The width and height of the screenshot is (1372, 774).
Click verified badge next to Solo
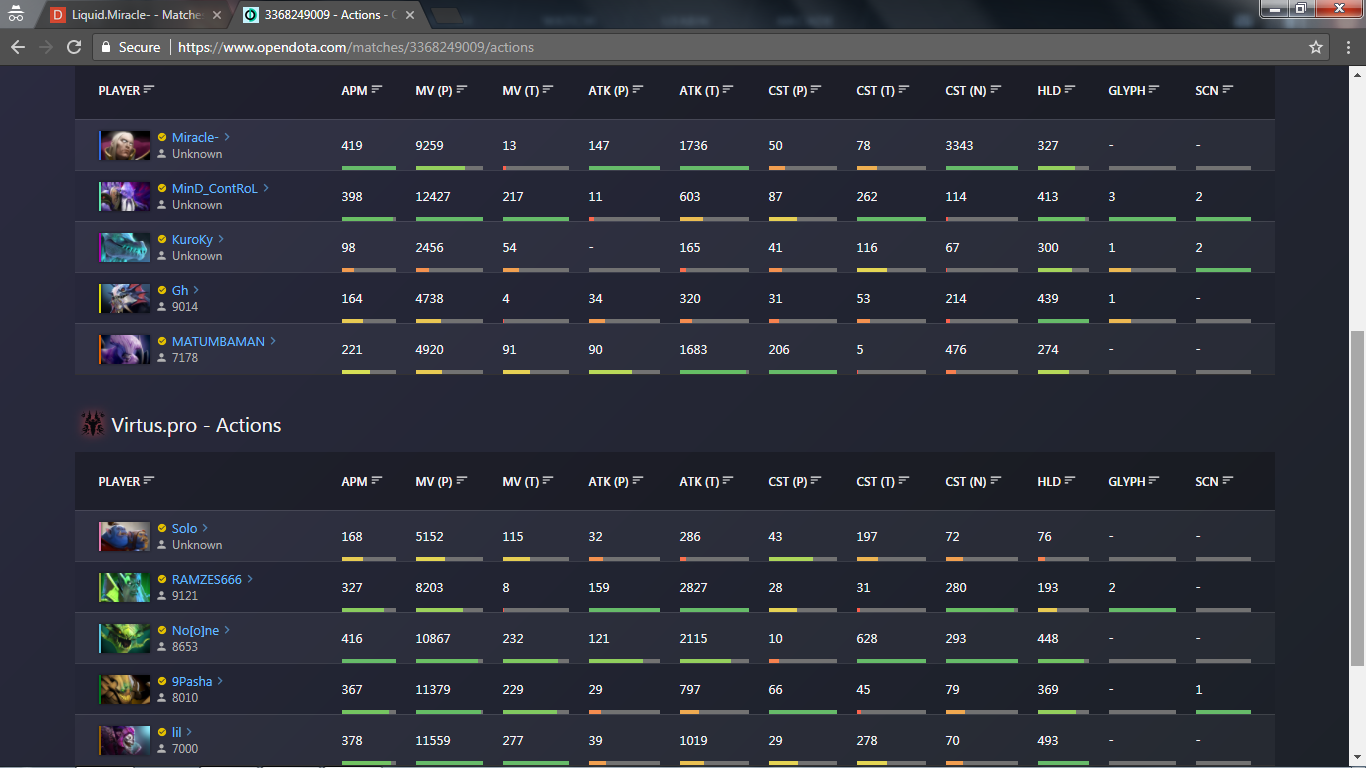162,528
